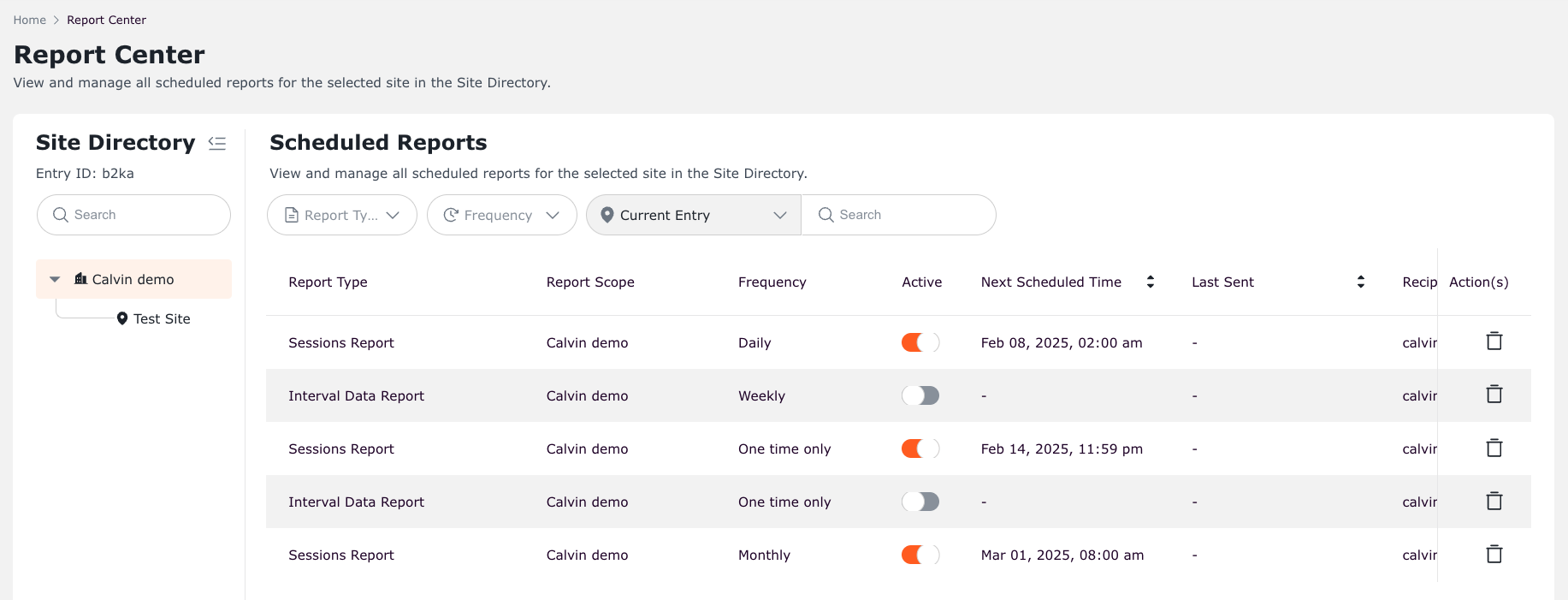Collapse the Calvin demo tree node

coord(55,280)
